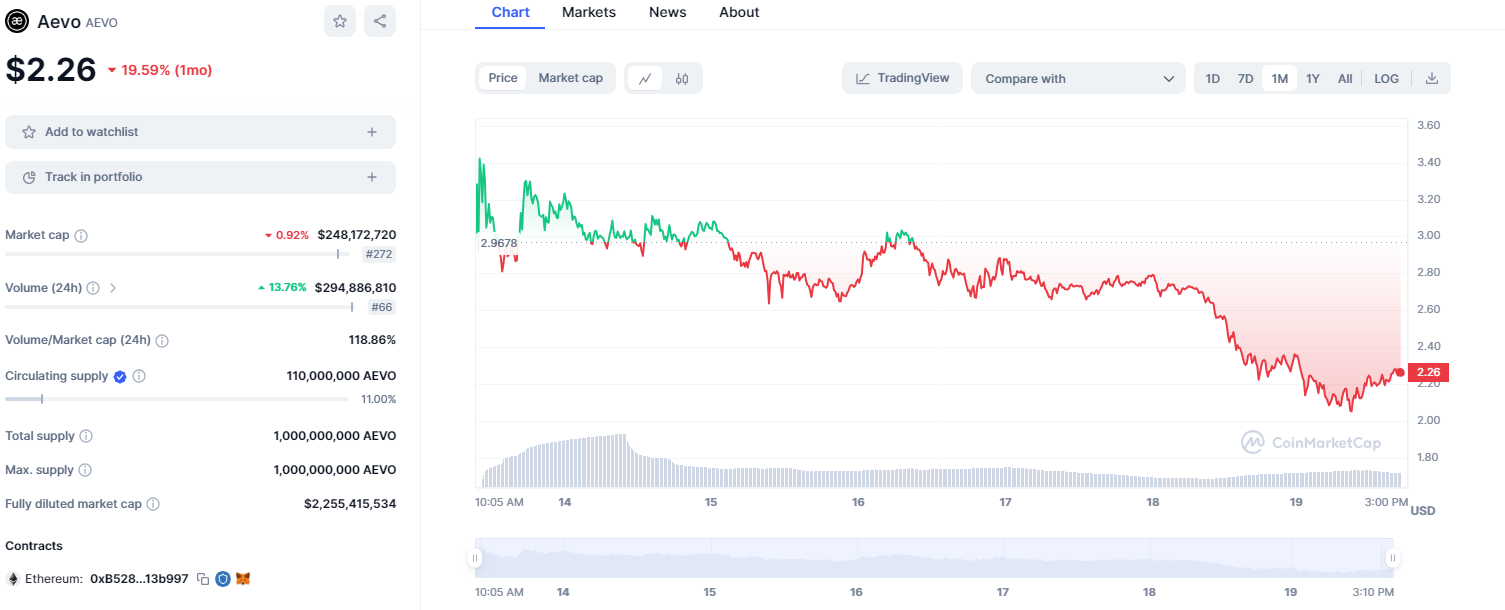This screenshot has width=1505, height=610.
Task: Select the 7D time range
Action: point(1245,78)
